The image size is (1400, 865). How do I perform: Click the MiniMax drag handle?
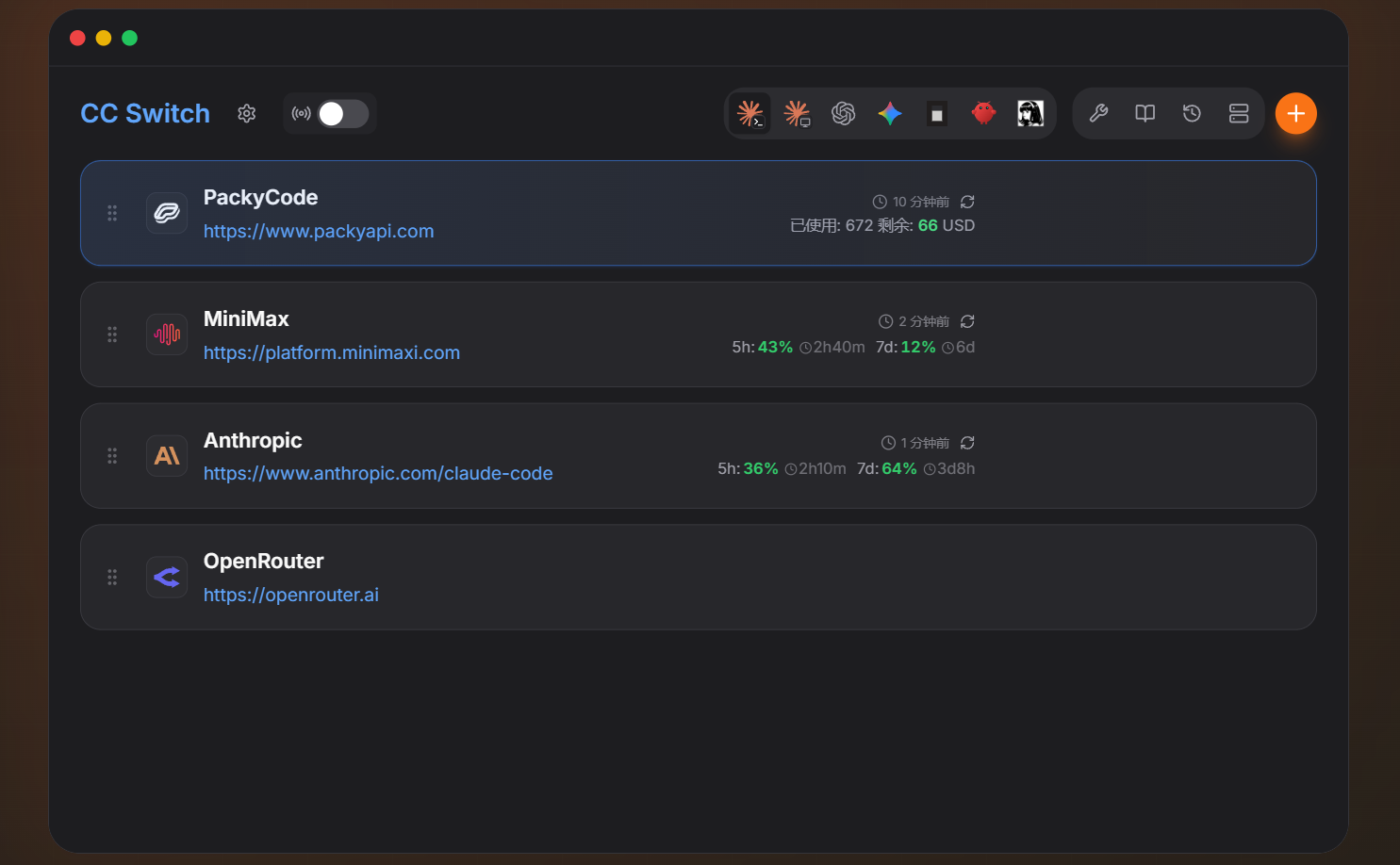coord(112,335)
